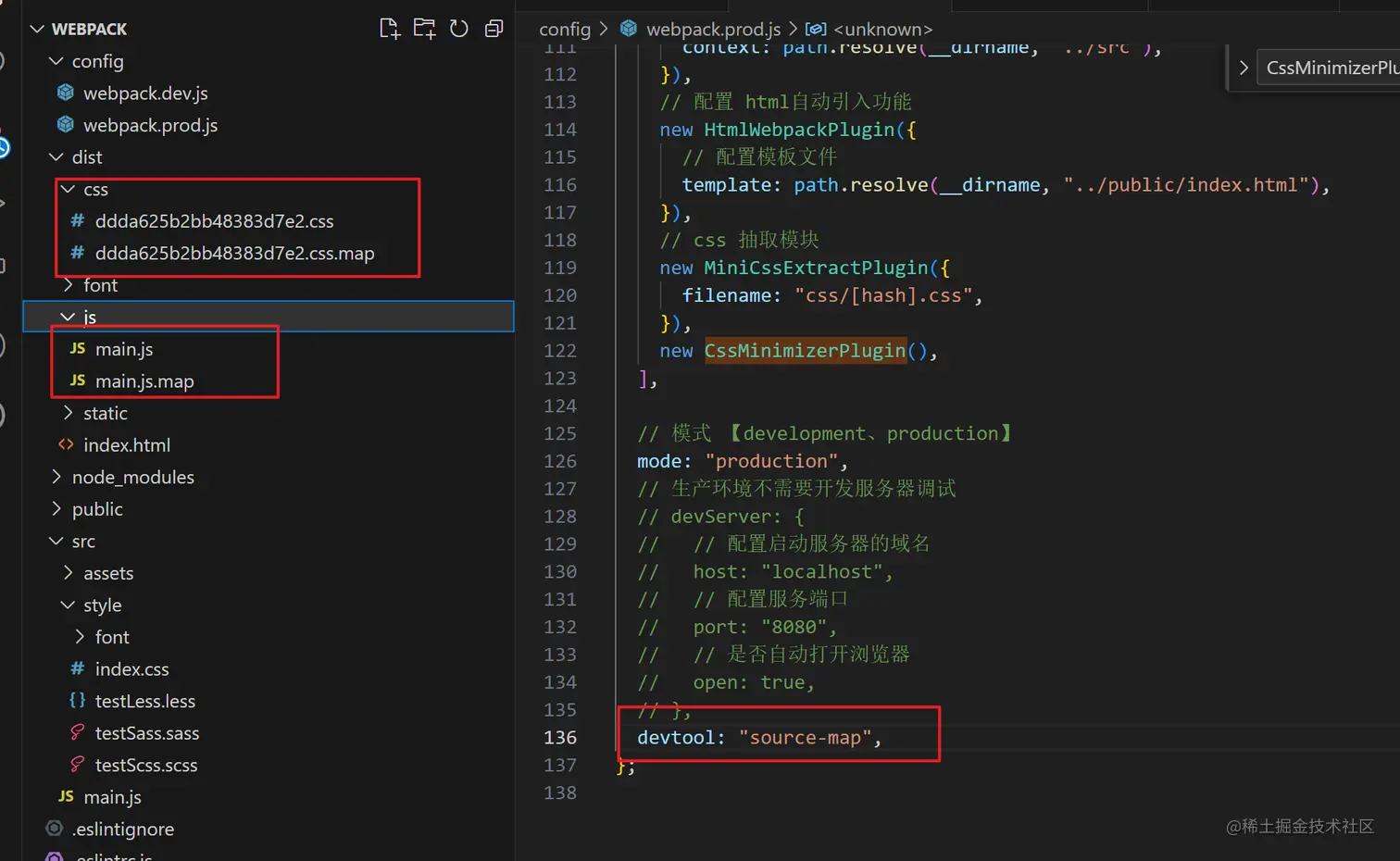Click the config breadcrumb
The image size is (1400, 861).
point(565,29)
